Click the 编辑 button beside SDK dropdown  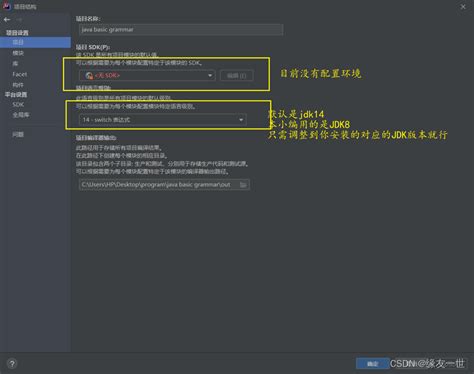[236, 76]
